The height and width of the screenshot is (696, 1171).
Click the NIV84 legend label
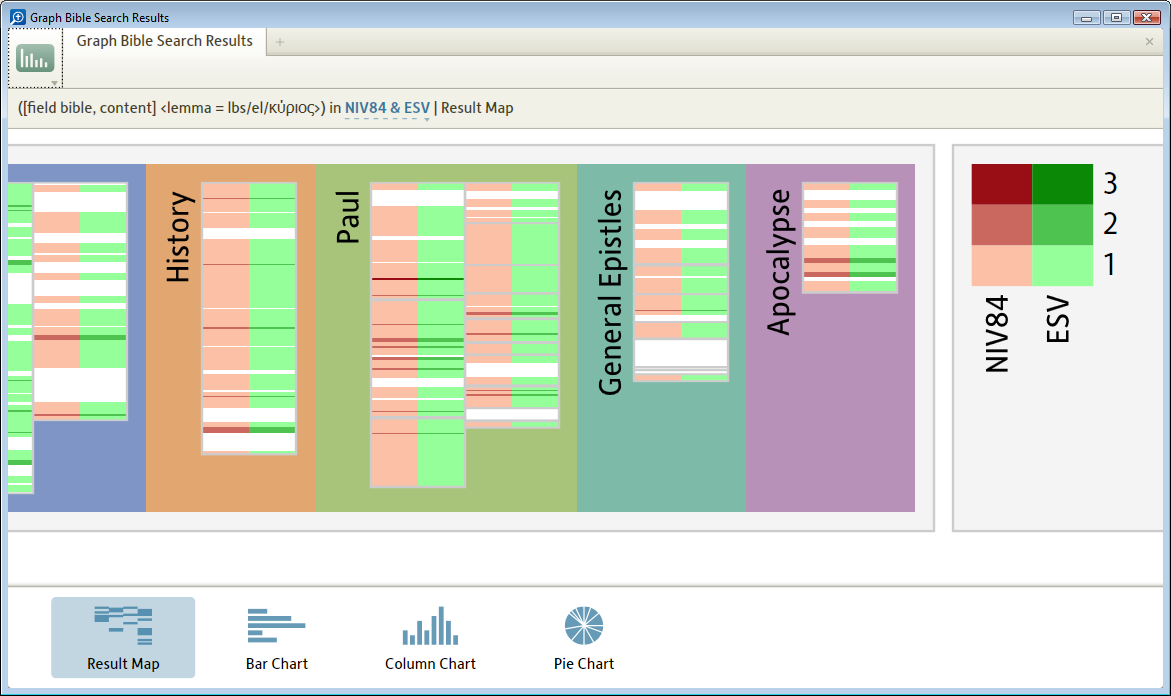point(997,334)
